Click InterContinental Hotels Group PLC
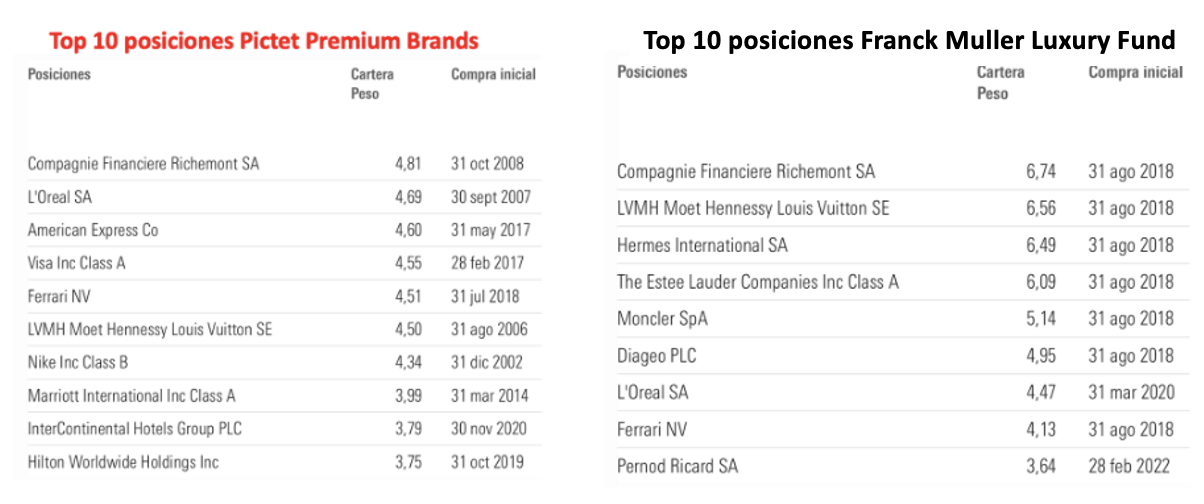Screen dimensions: 1204x504 [x=135, y=429]
